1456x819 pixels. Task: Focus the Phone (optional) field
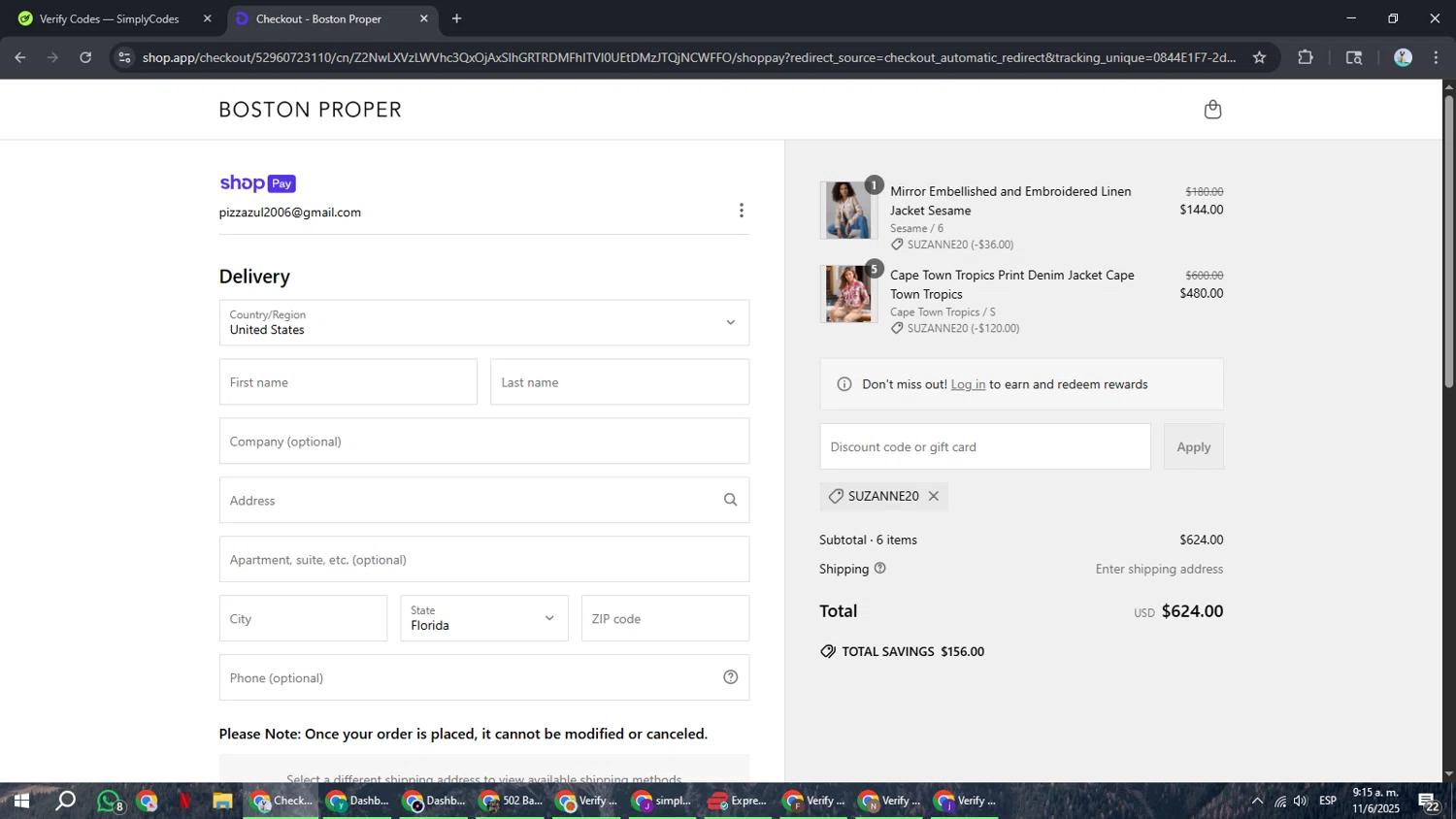tap(484, 677)
